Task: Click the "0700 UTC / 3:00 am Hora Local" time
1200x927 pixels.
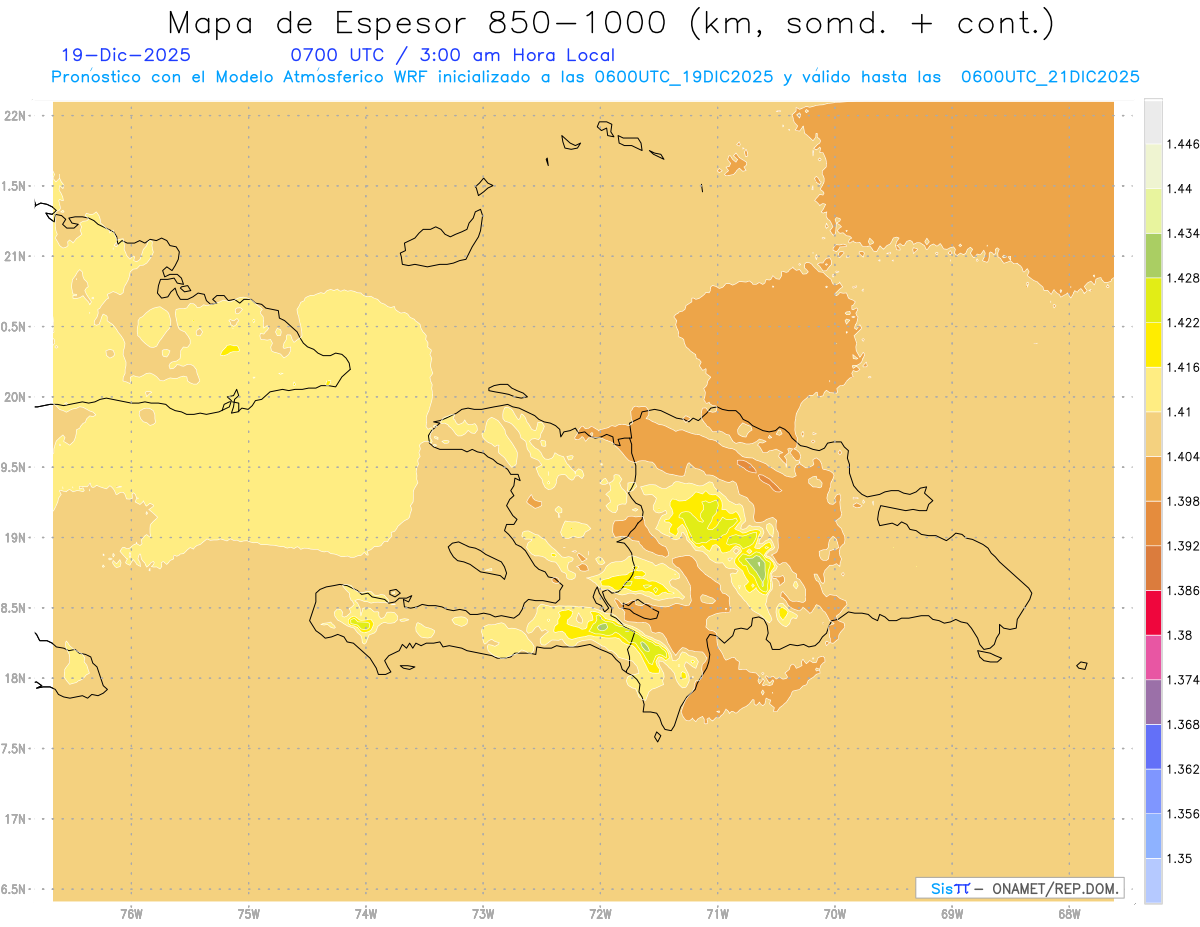Action: [452, 56]
